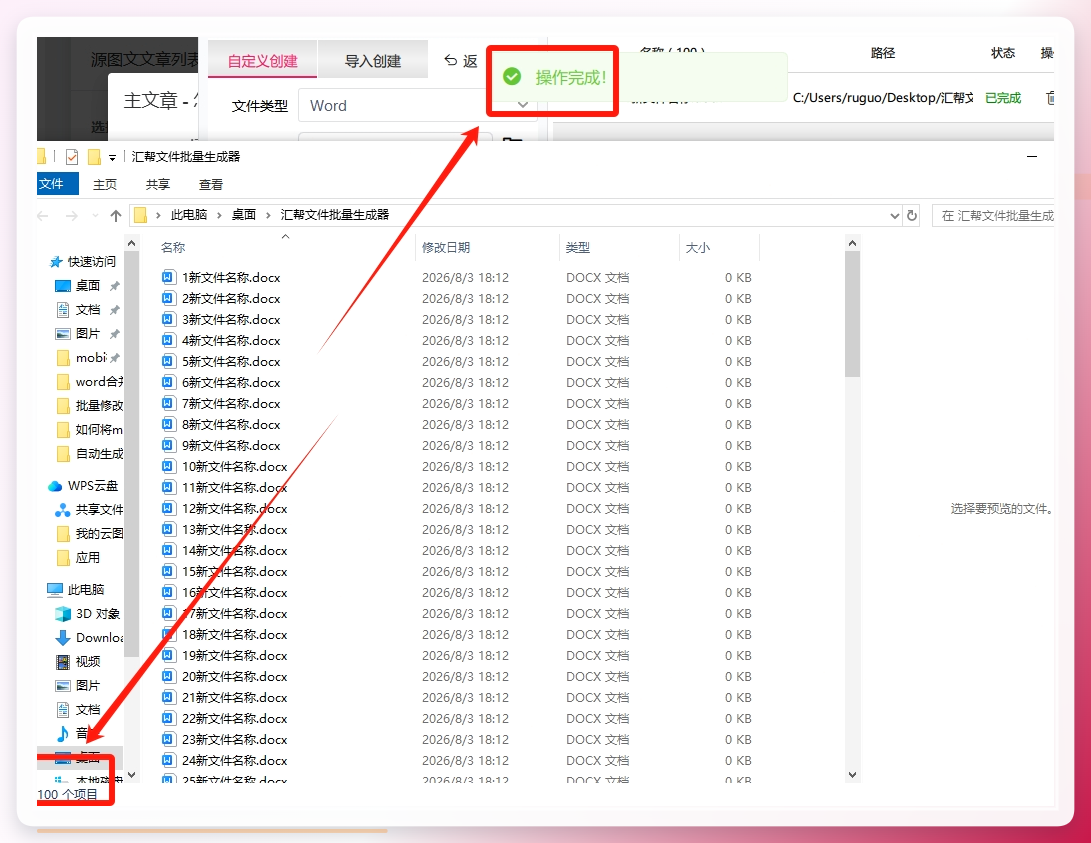Select file 5新文件名称.docx
This screenshot has height=843, width=1091.
click(231, 362)
